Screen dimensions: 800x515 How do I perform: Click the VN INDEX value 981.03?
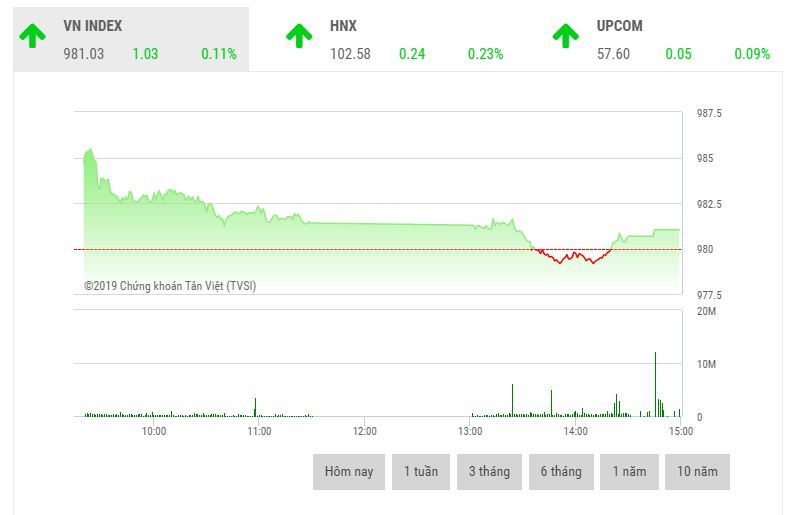coord(83,54)
